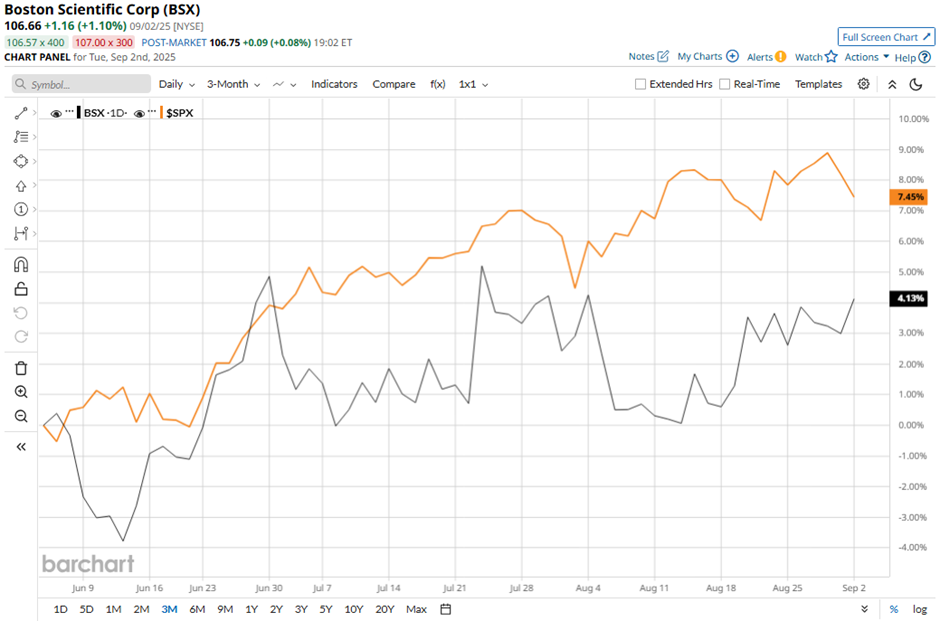This screenshot has height=621, width=940.
Task: Select the Max time range
Action: point(416,609)
